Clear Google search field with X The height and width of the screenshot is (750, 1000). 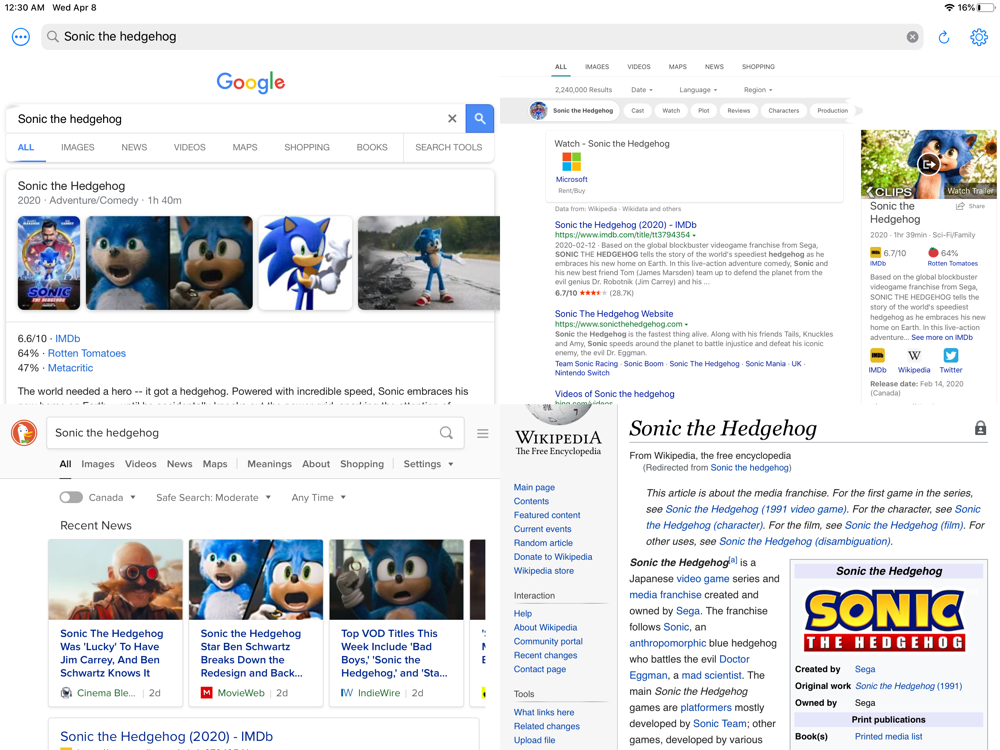pyautogui.click(x=452, y=119)
